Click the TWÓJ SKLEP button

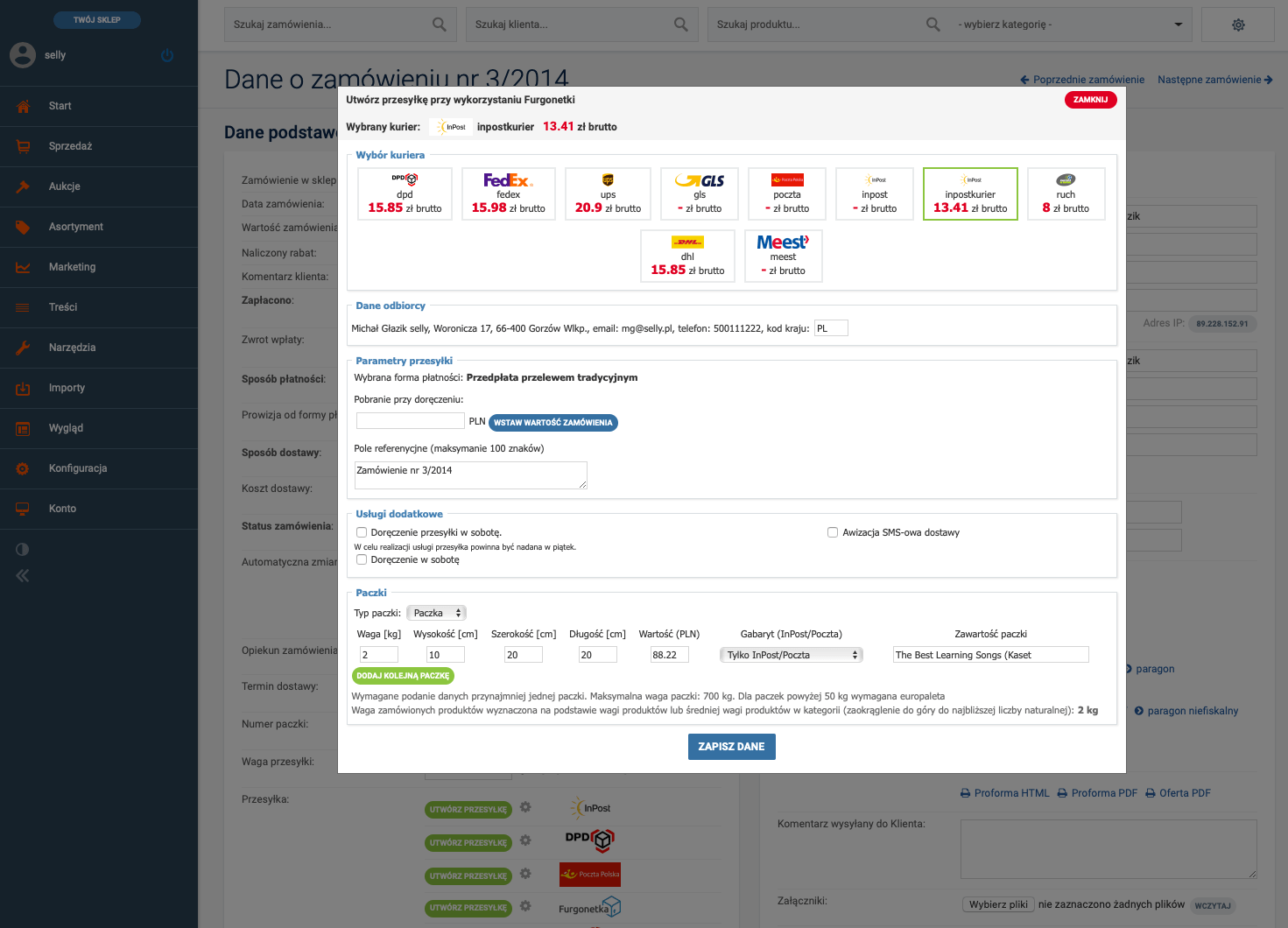(x=97, y=19)
